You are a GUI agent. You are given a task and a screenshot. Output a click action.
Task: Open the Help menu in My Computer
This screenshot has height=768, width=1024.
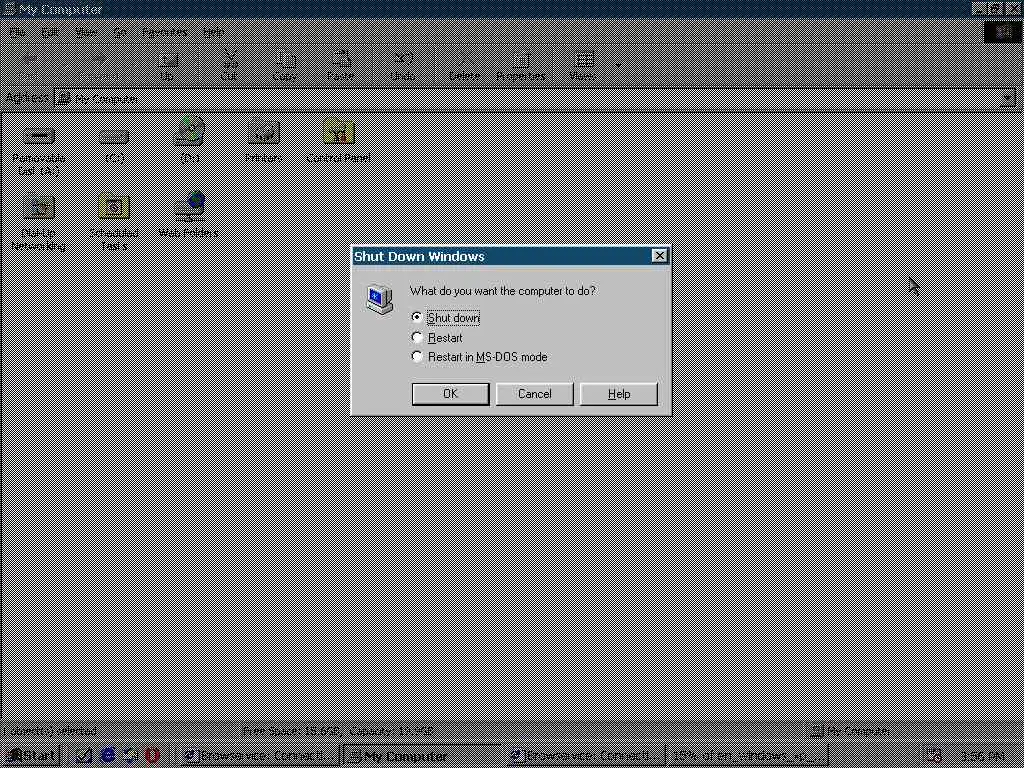(x=213, y=32)
